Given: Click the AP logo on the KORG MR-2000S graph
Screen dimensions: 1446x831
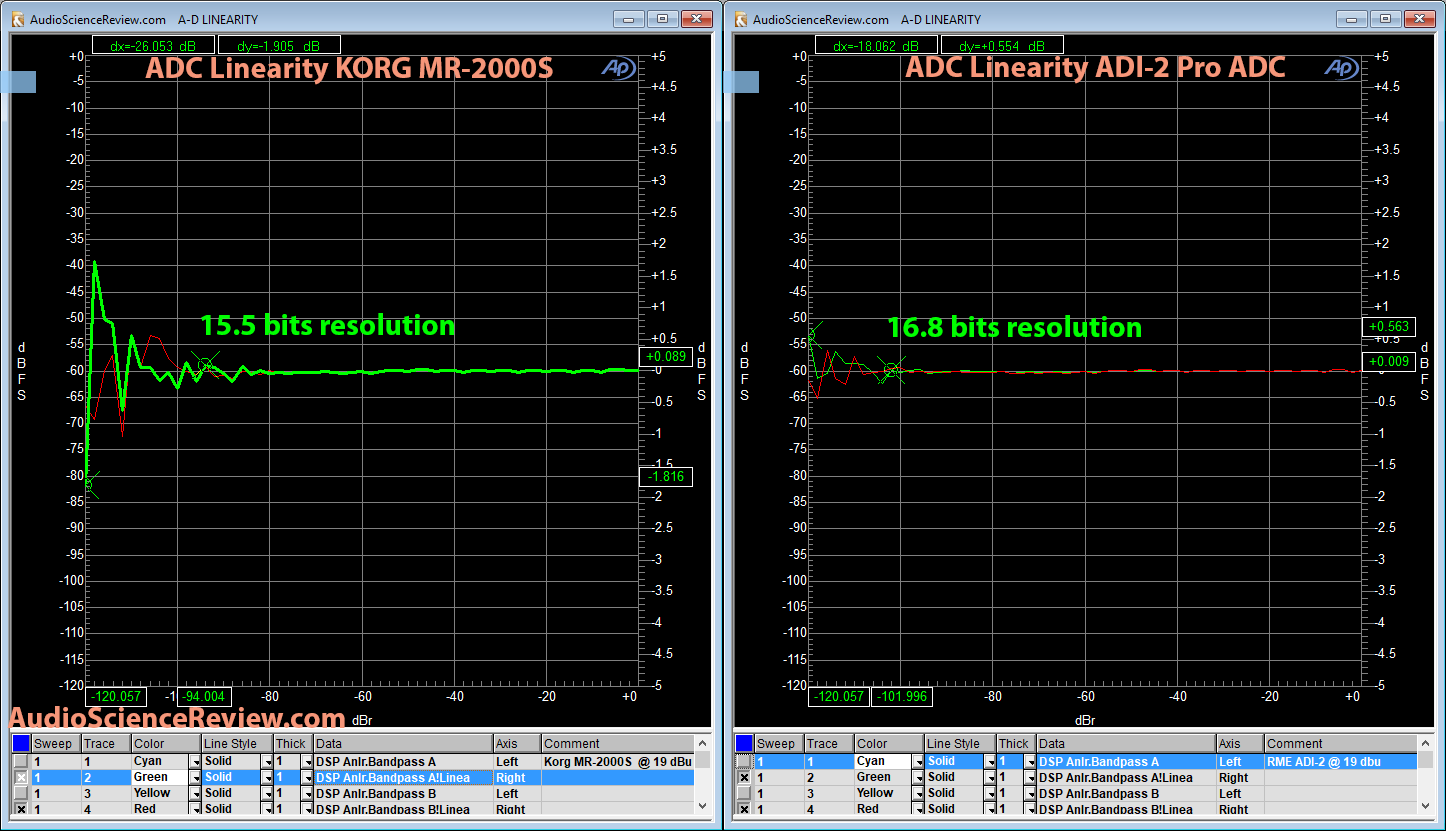Looking at the screenshot, I should [617, 67].
